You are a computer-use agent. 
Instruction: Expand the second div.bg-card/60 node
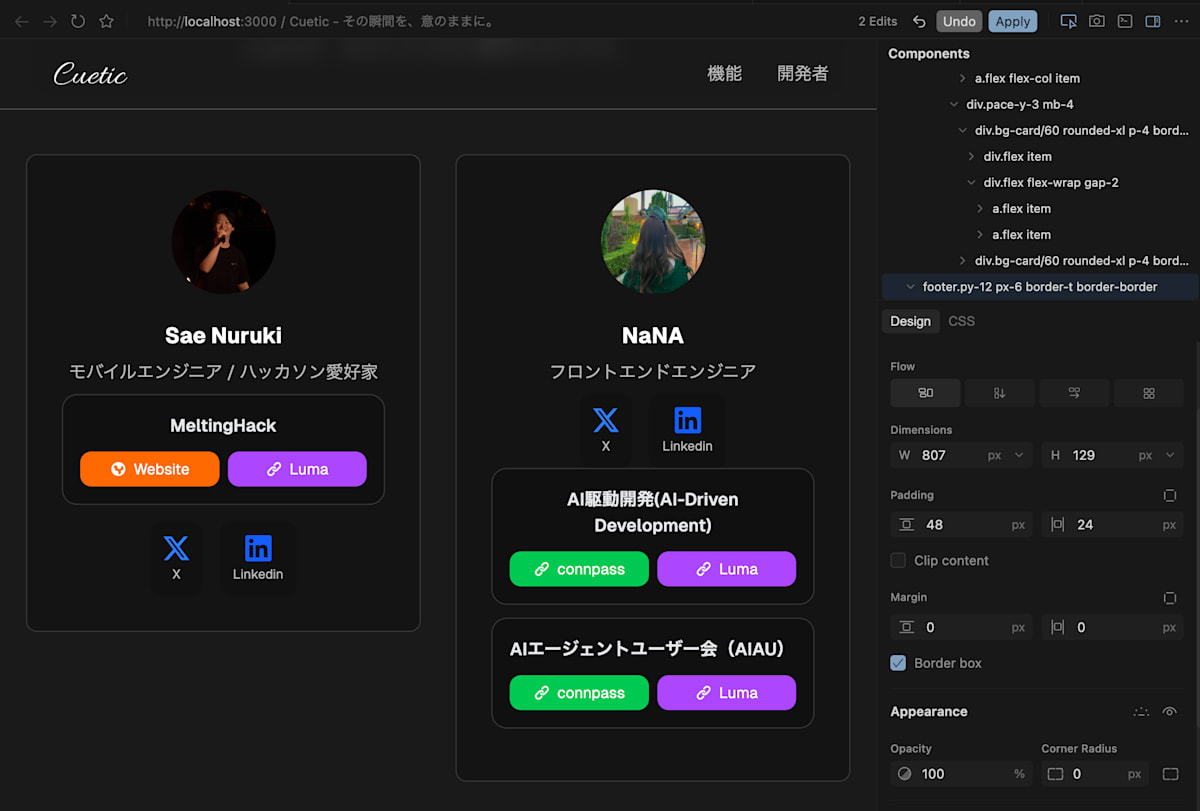pyautogui.click(x=962, y=260)
